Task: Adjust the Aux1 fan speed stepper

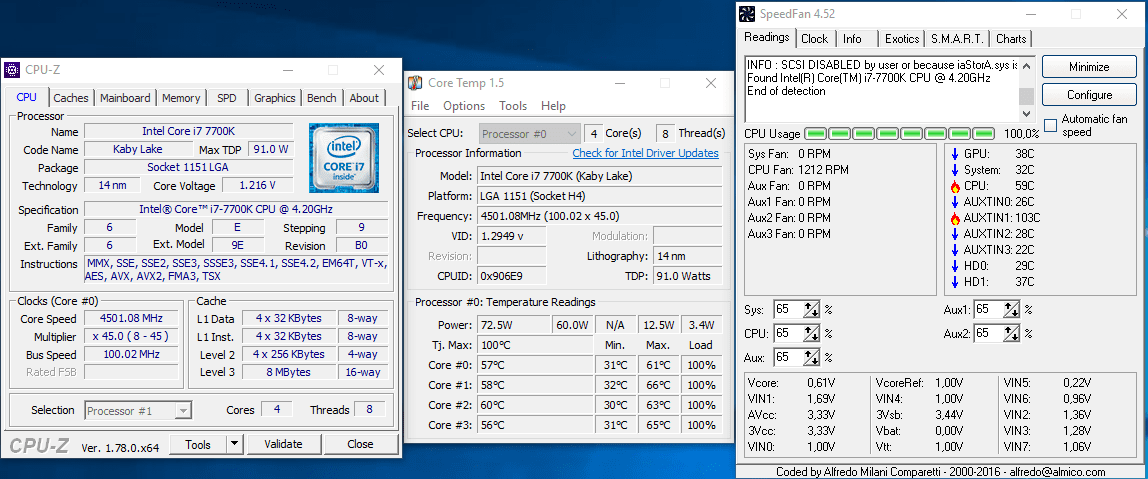Action: point(1011,310)
